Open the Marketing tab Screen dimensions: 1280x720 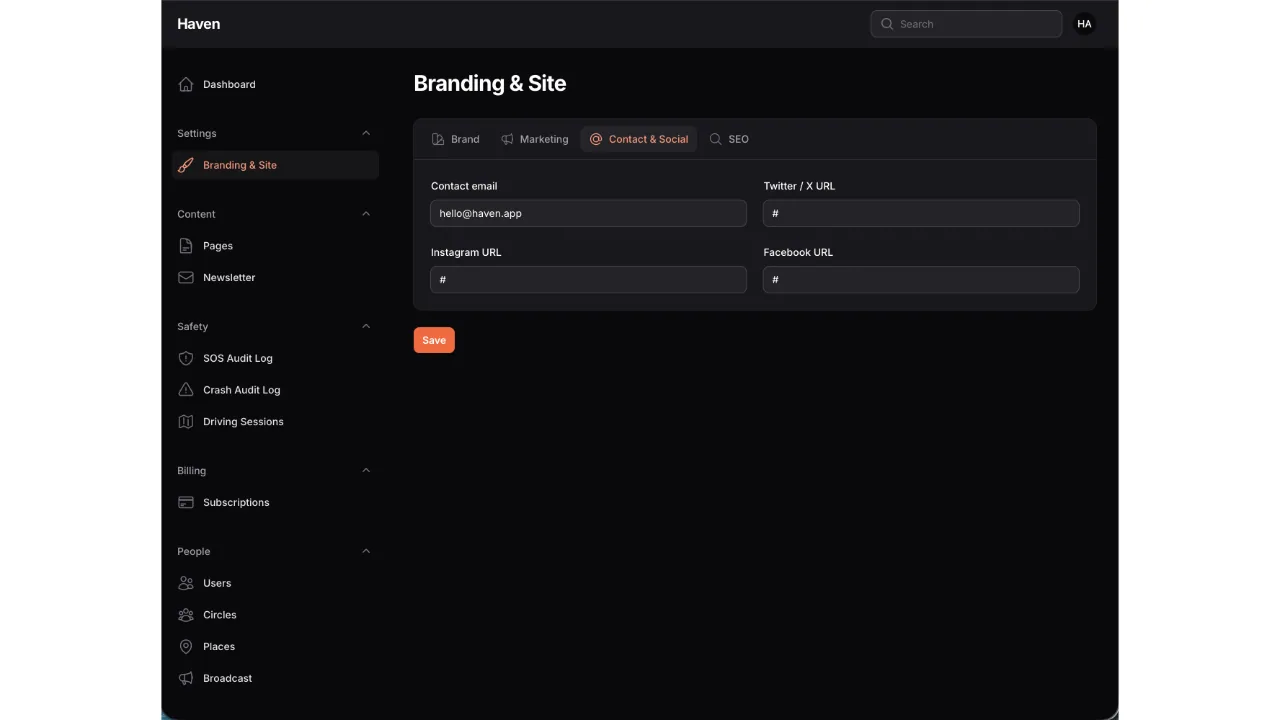[x=534, y=139]
